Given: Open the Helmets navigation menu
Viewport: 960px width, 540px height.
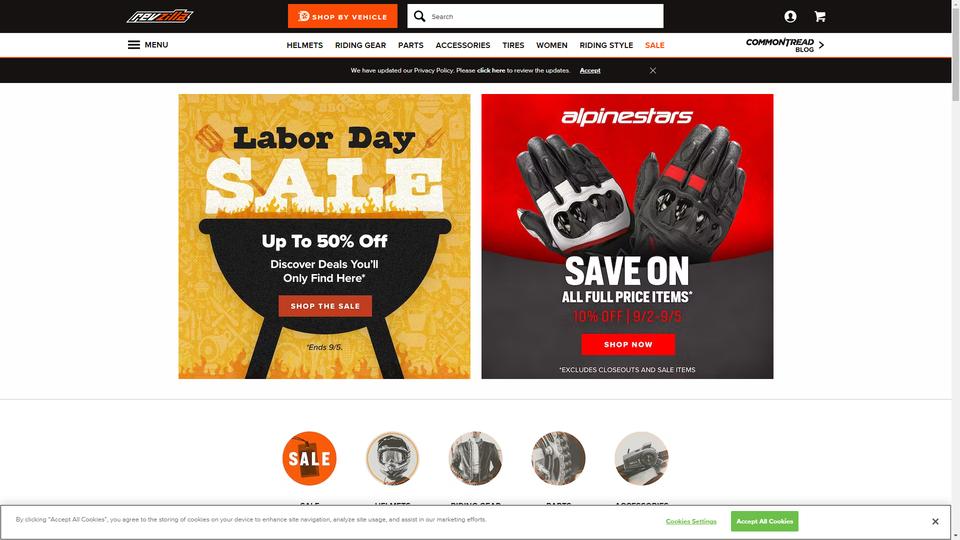Looking at the screenshot, I should coord(304,45).
